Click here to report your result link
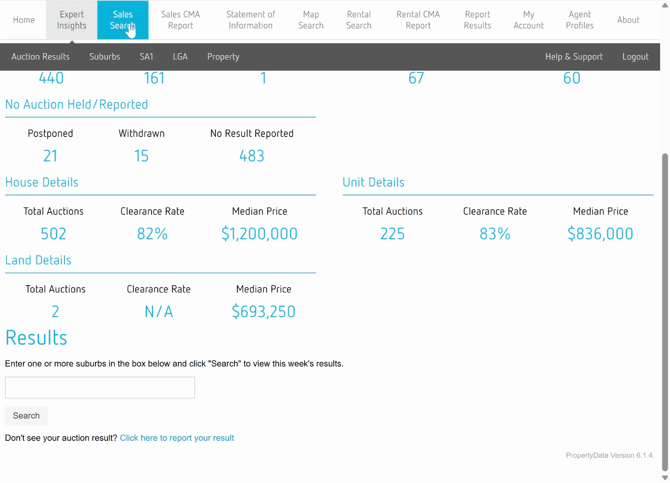This screenshot has height=483, width=670. (177, 438)
